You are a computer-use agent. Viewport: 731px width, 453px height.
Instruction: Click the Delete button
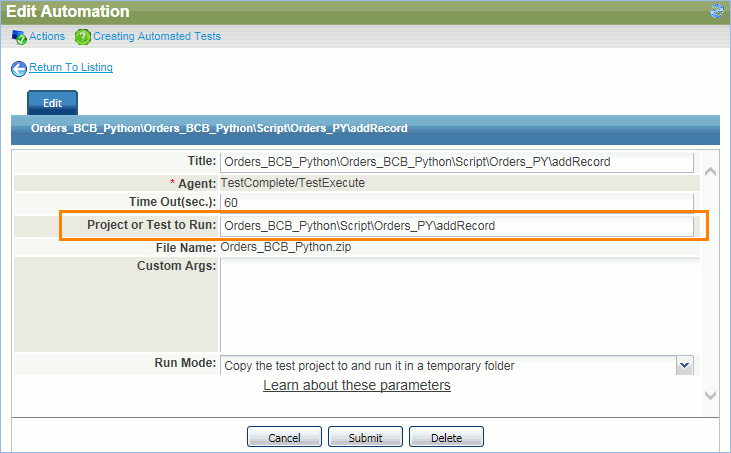click(x=446, y=437)
